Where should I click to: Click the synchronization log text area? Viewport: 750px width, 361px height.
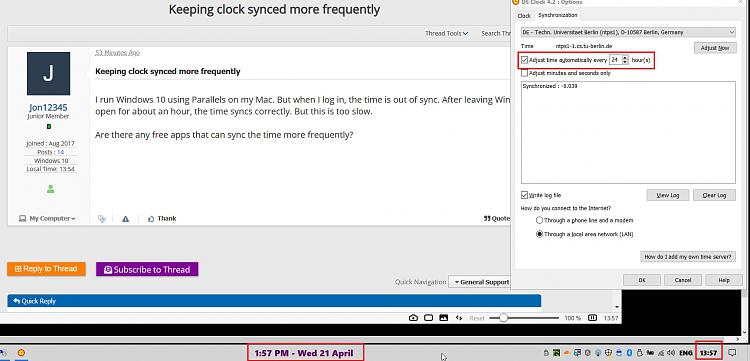point(628,132)
